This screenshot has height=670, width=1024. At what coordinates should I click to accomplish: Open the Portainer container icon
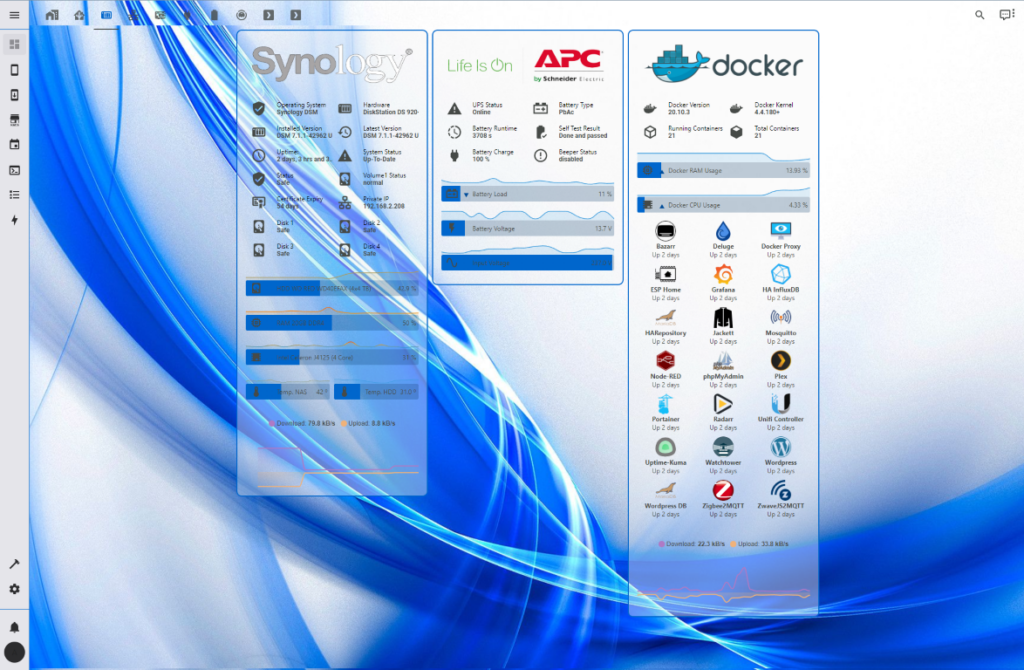(665, 404)
